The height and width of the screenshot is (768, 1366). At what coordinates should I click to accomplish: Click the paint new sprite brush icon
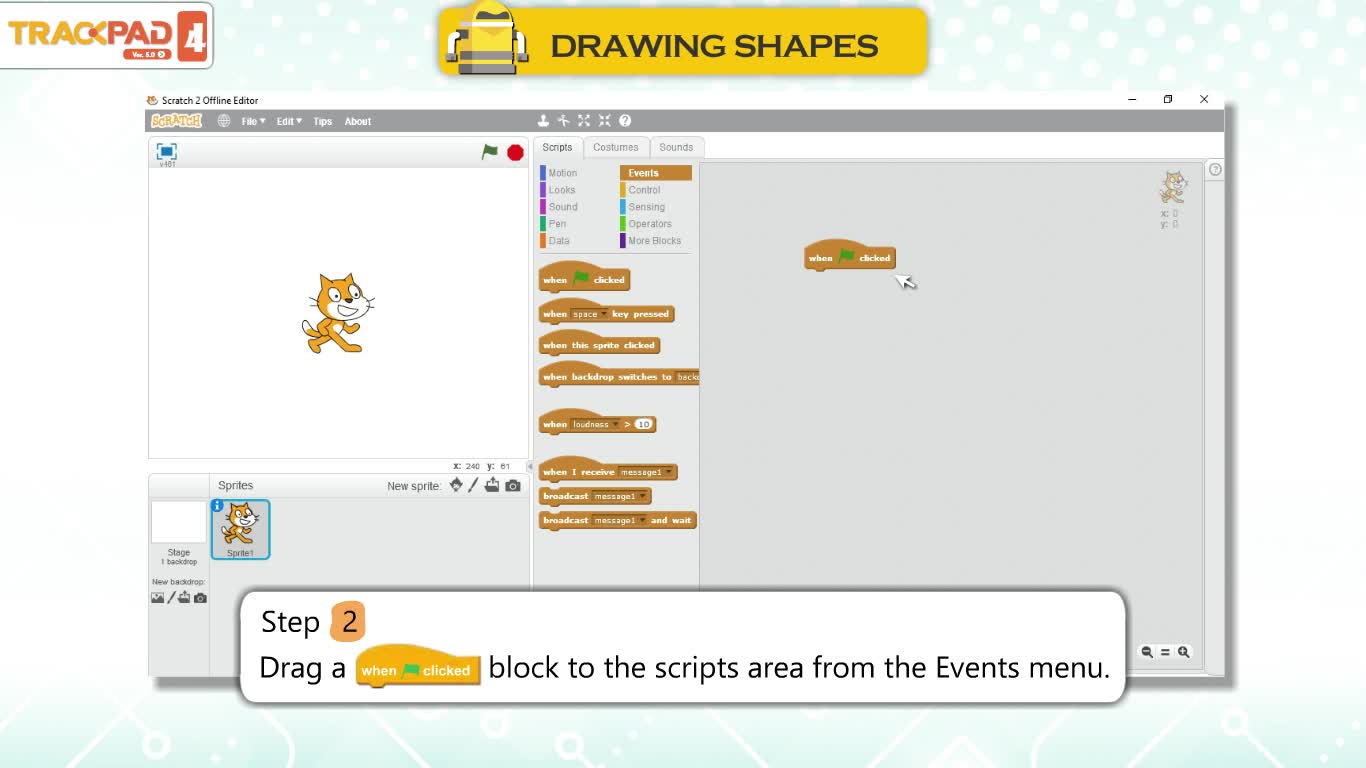pos(474,485)
